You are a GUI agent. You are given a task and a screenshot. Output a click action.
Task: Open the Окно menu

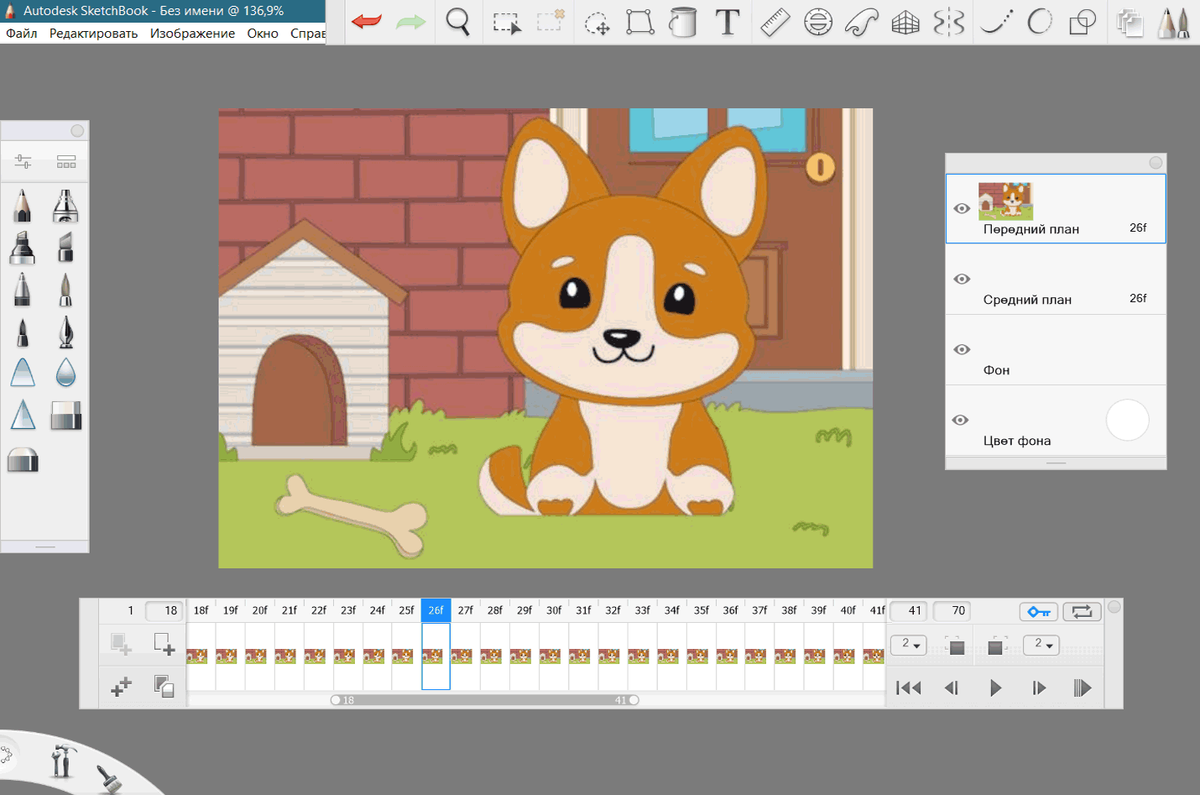263,33
